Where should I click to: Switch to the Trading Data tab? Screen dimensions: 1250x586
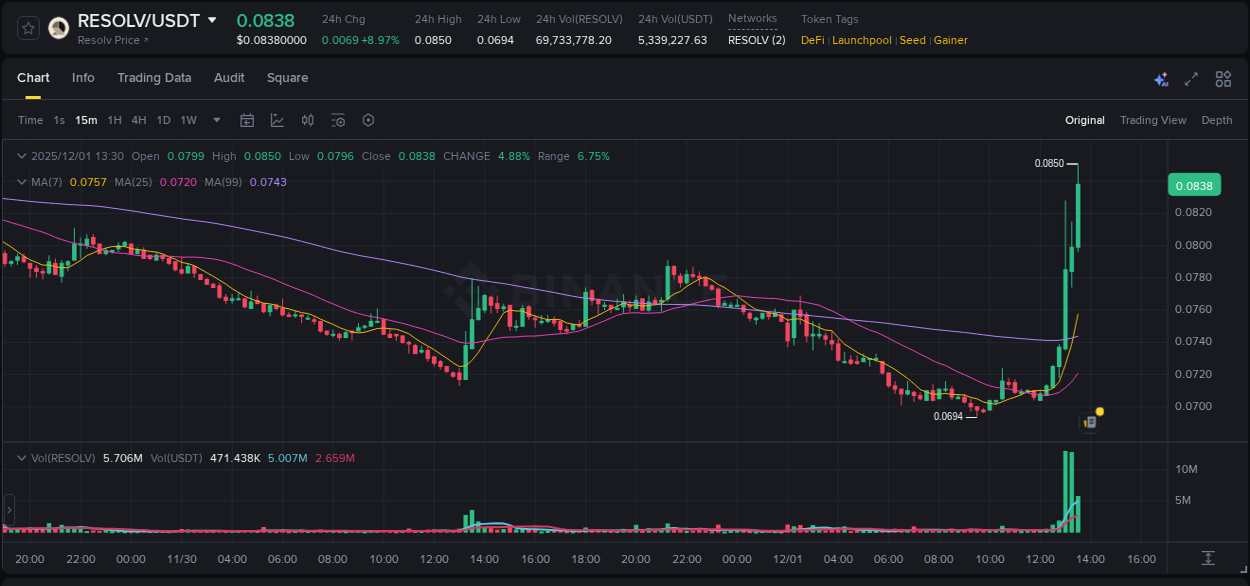pos(154,78)
